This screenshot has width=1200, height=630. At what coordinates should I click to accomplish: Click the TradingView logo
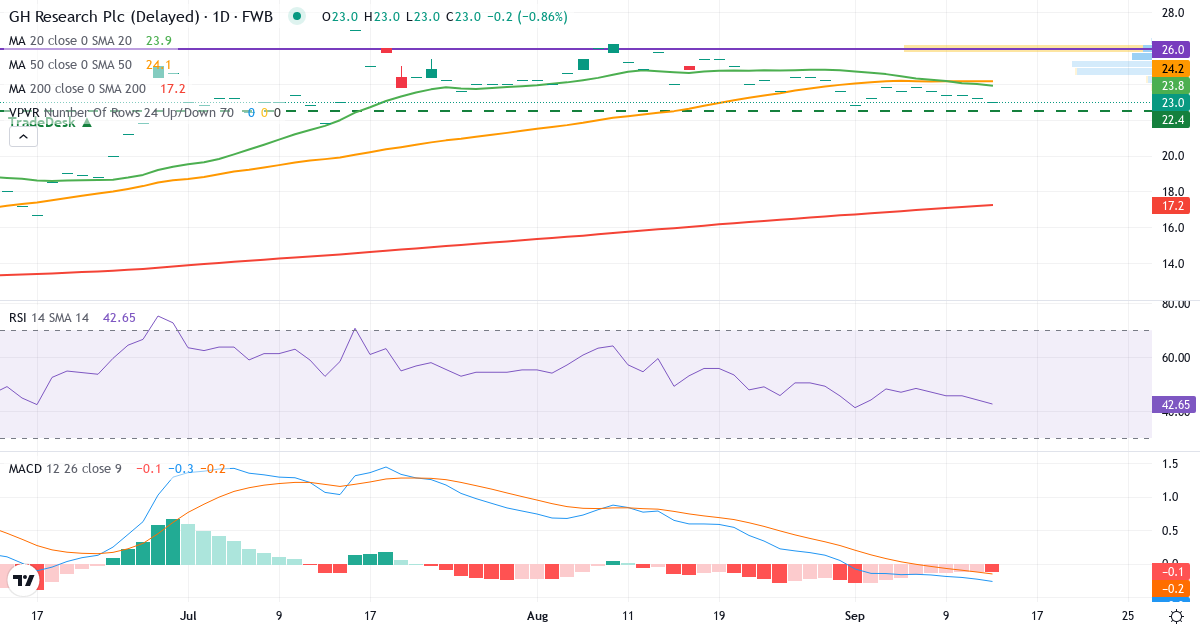[x=24, y=580]
